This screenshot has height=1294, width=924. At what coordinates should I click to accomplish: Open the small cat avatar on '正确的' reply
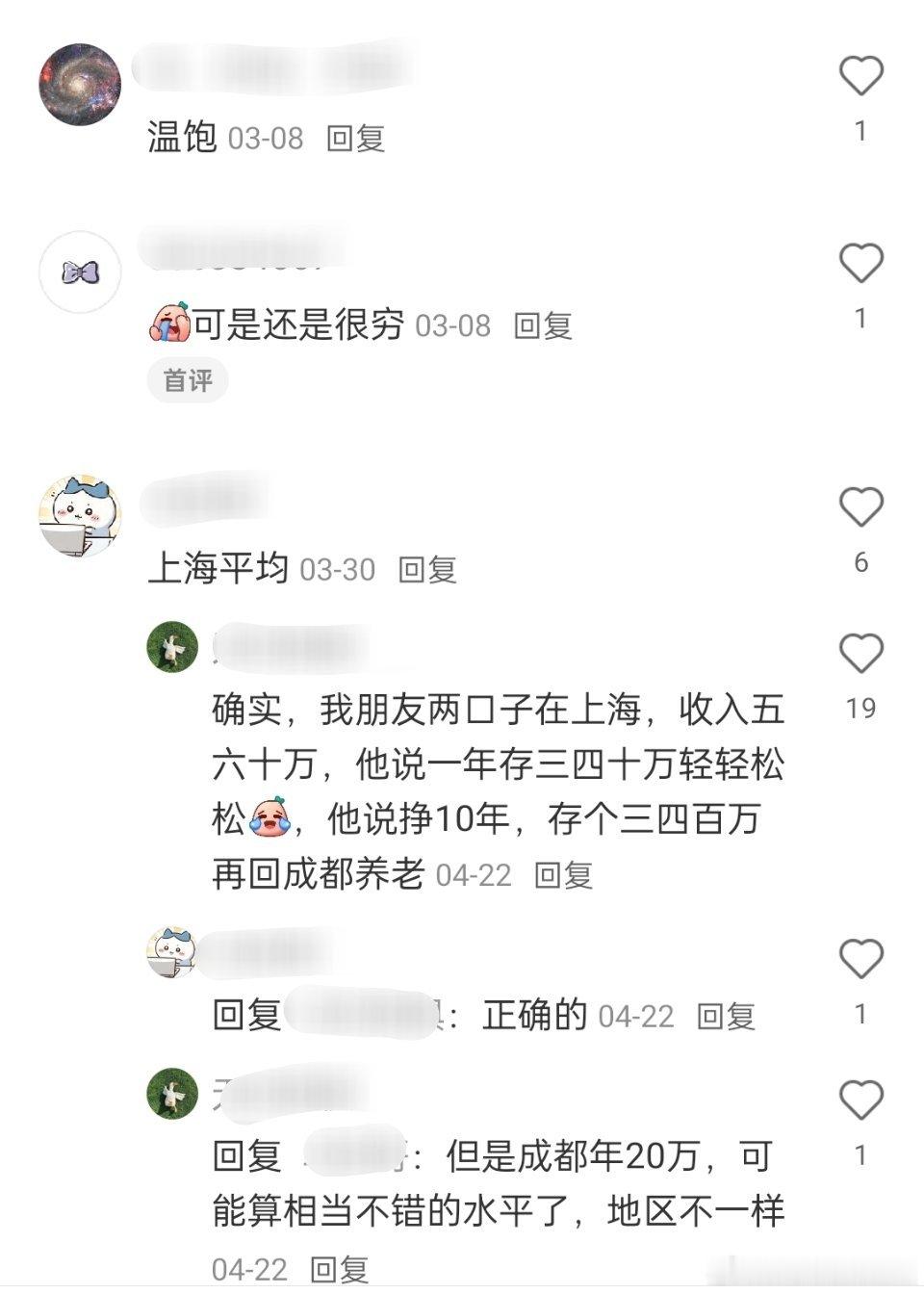[172, 953]
